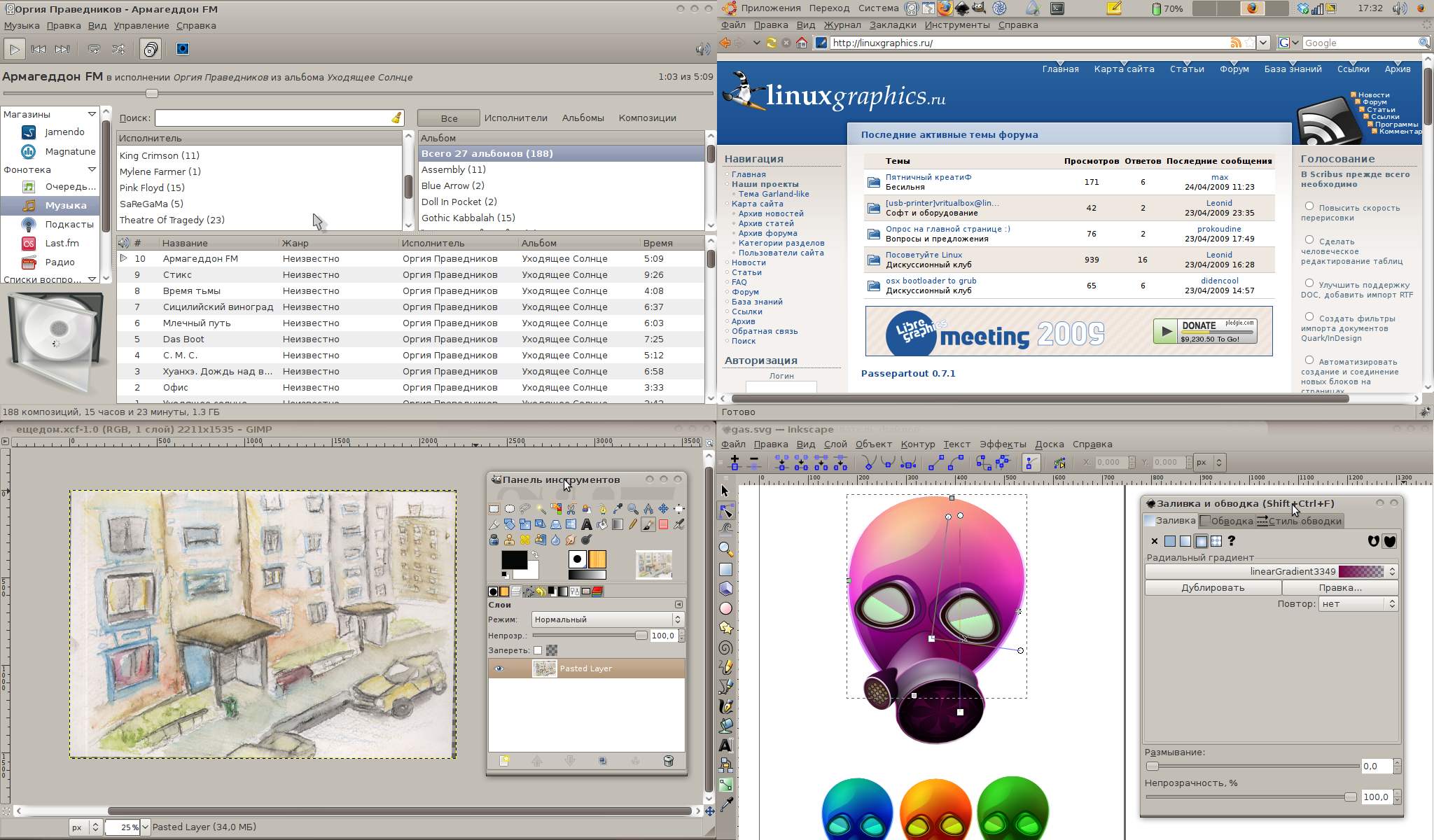Select GIMP Fuzzy Select magic wand tool

point(542,509)
